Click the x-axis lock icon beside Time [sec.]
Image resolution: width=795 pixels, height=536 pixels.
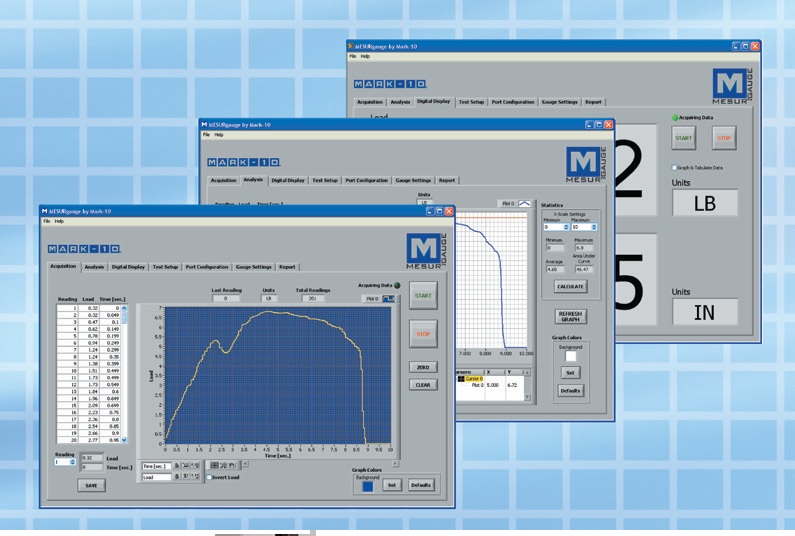(x=177, y=466)
